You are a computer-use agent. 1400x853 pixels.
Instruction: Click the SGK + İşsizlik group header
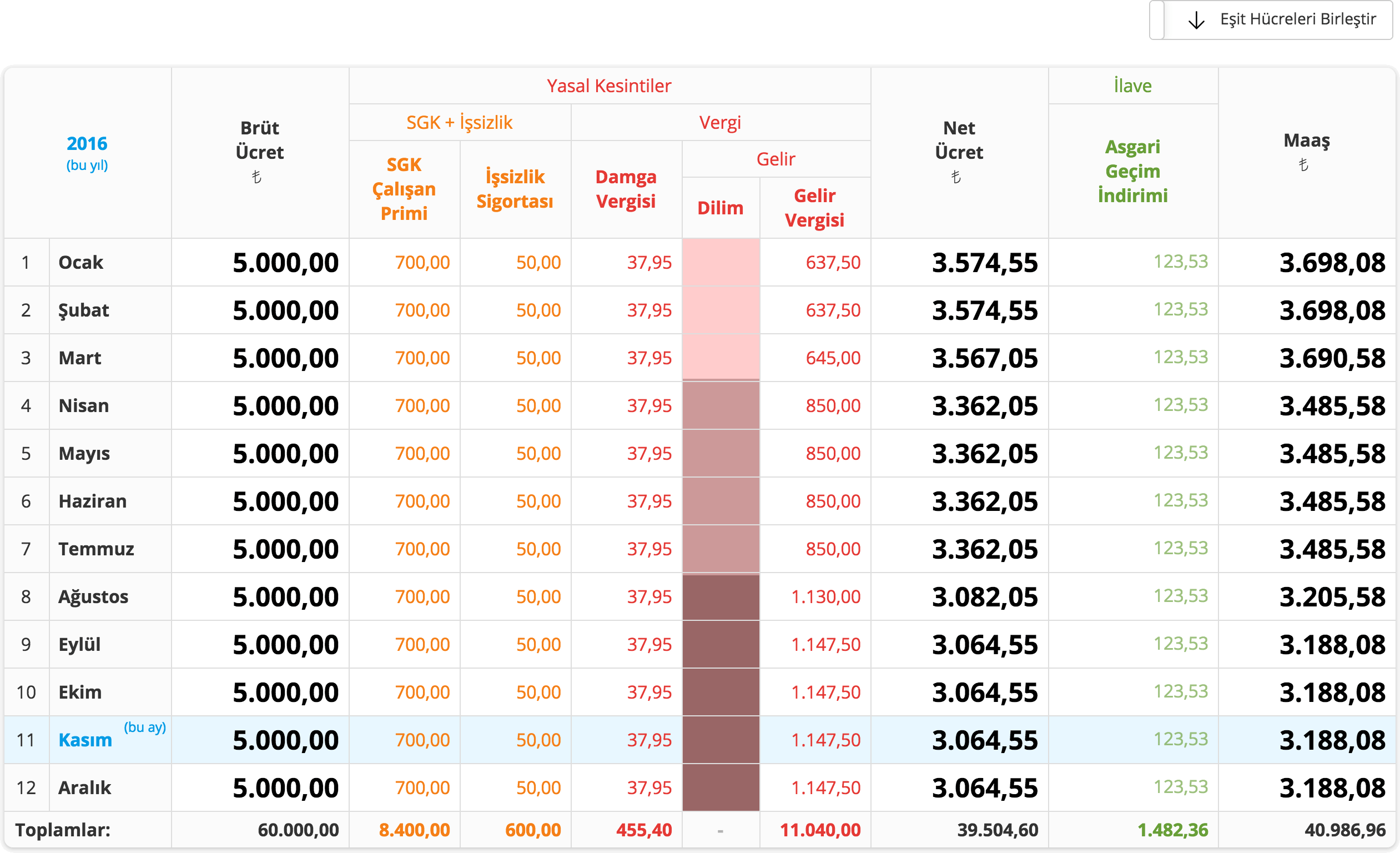tap(459, 122)
